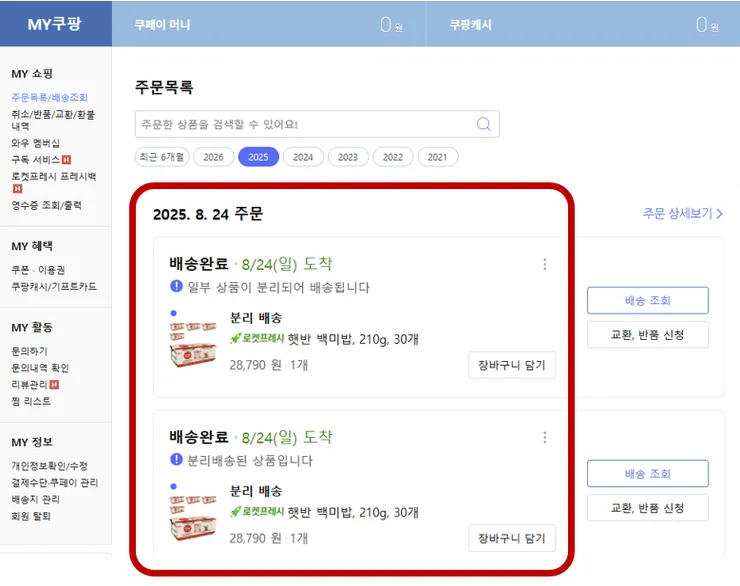Click info icon beside 일부 상품이 분리되어 배송됩니다
This screenshot has height=586, width=740.
[176, 286]
